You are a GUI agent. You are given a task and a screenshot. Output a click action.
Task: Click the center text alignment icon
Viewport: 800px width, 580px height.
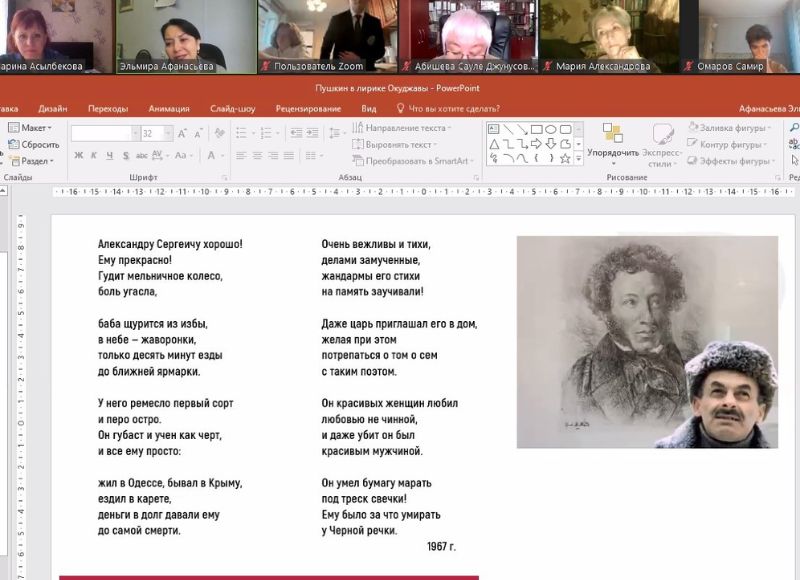257,156
